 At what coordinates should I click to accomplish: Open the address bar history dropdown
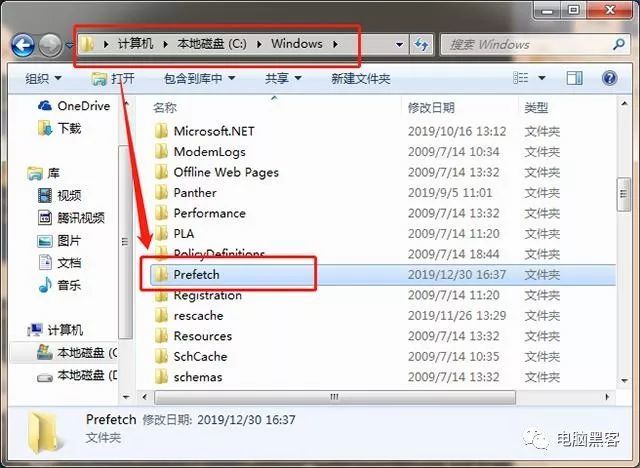pyautogui.click(x=400, y=44)
